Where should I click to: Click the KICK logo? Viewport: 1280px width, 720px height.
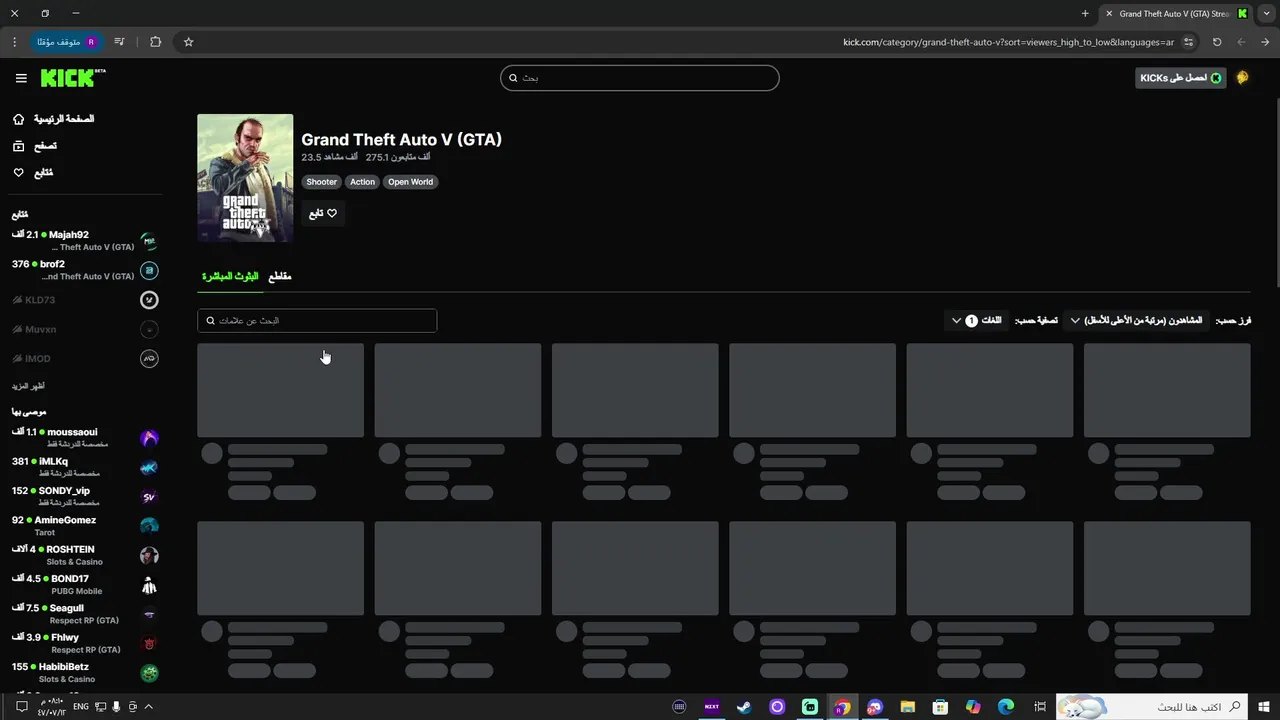click(x=73, y=78)
